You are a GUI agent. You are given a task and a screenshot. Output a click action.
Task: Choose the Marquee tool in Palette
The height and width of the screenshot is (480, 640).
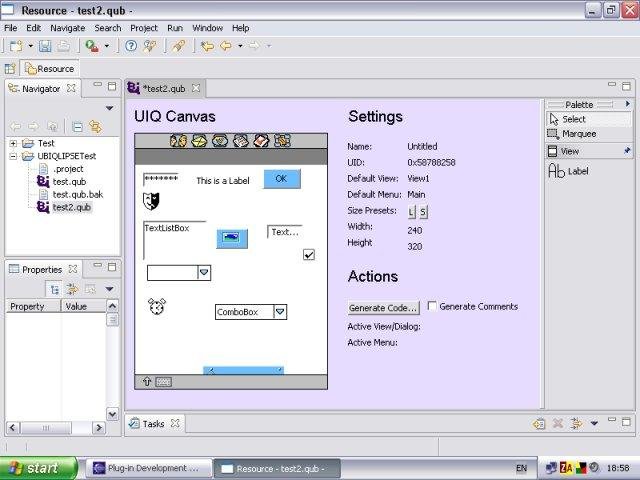(x=571, y=134)
